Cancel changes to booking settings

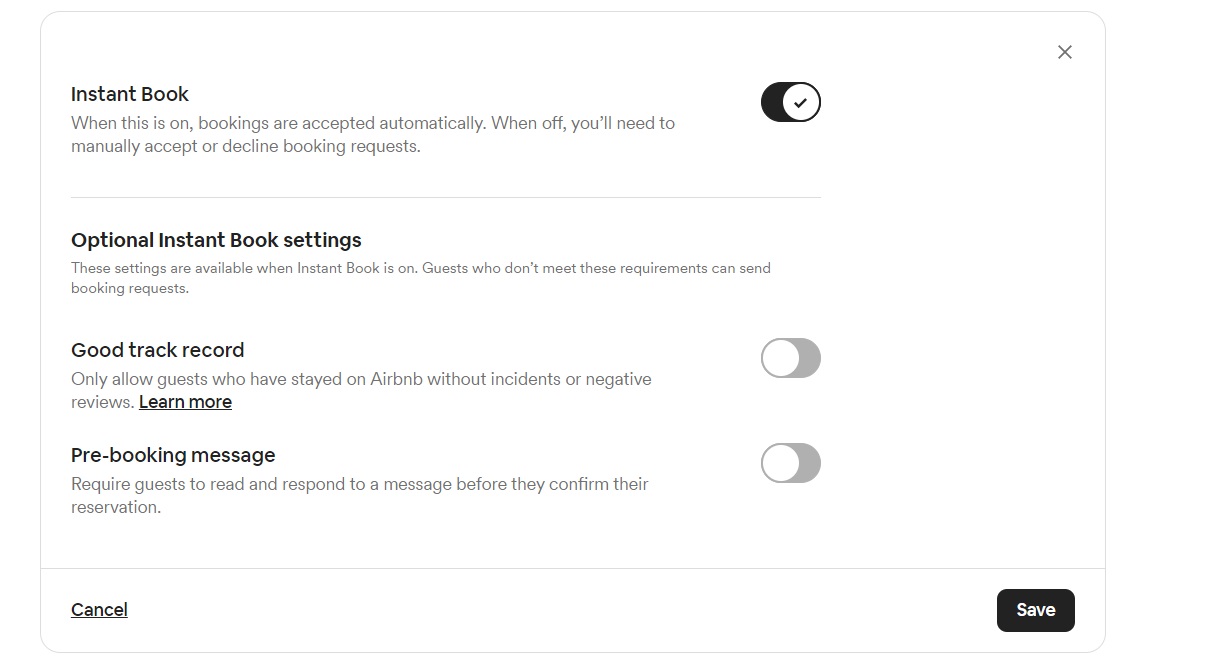coord(99,609)
